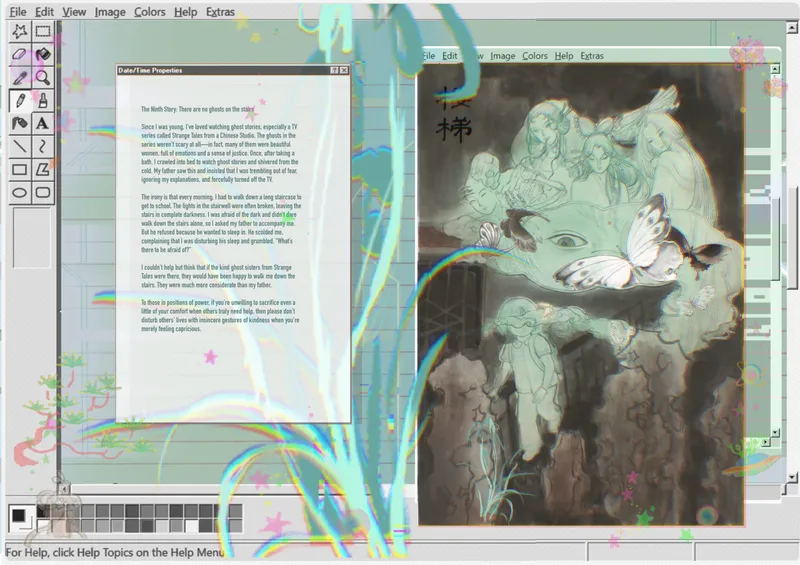Click the foreground/background color indicator box
The image size is (800, 565).
(x=20, y=517)
